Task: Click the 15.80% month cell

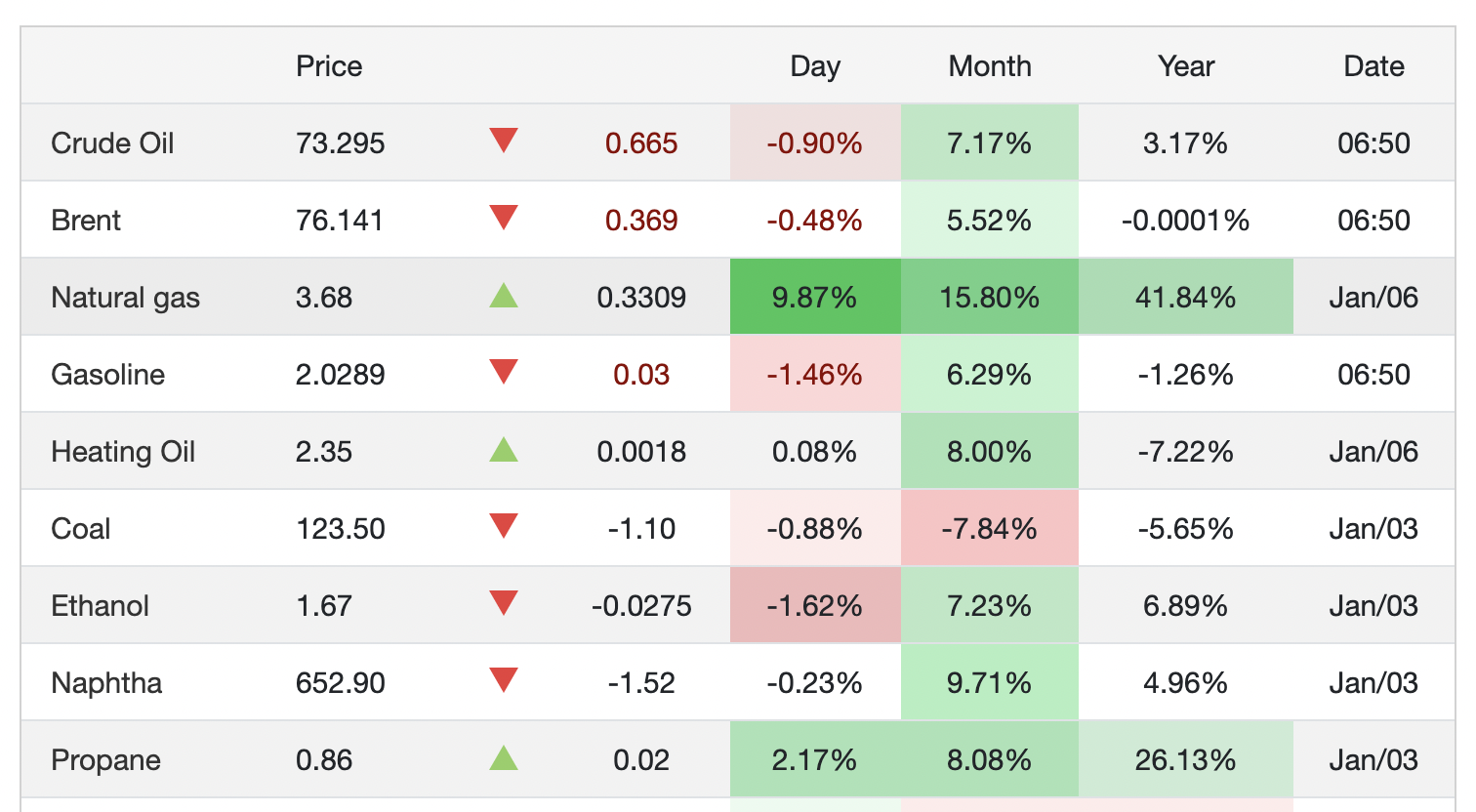Action: click(990, 298)
